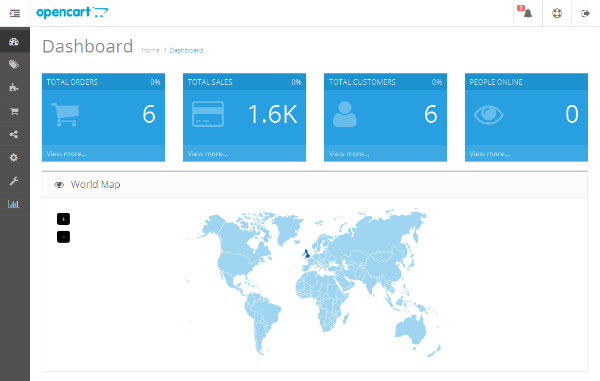
Task: Click the shopping cart icon in Total Orders tile
Action: point(65,114)
